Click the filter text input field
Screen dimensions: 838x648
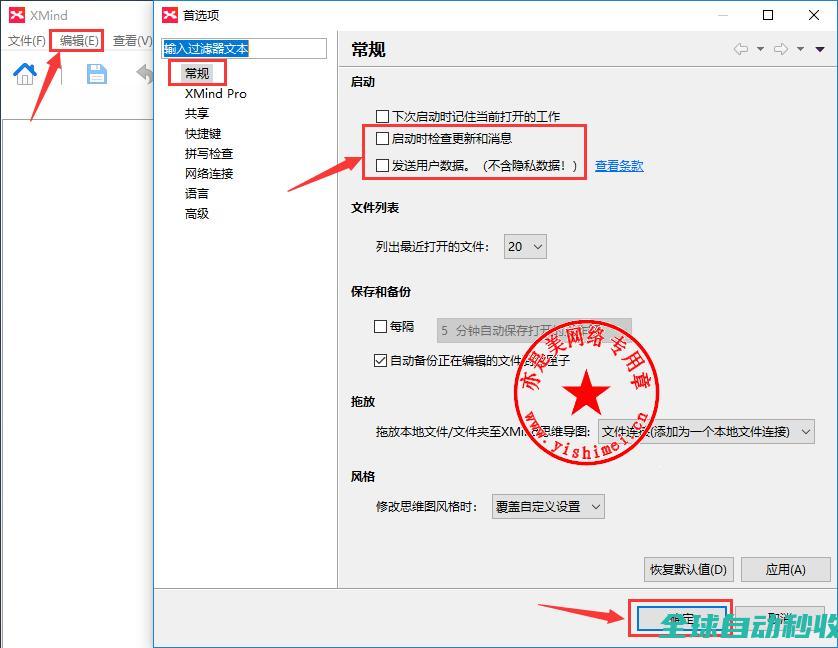245,48
